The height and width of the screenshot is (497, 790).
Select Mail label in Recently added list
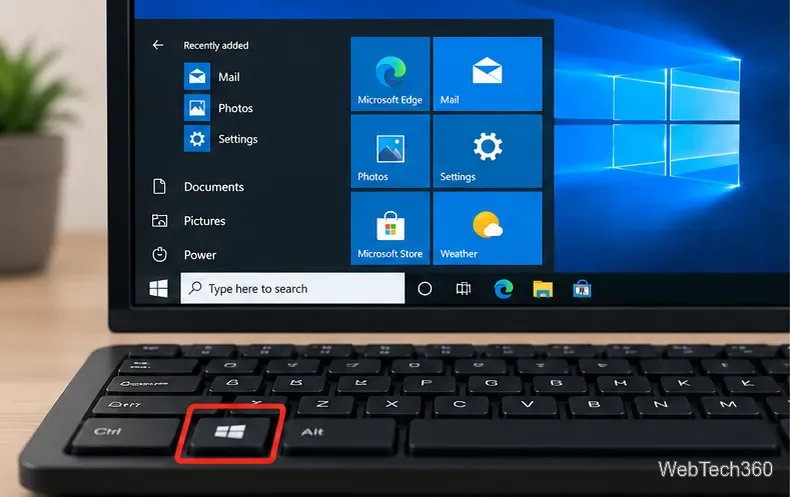pos(229,77)
